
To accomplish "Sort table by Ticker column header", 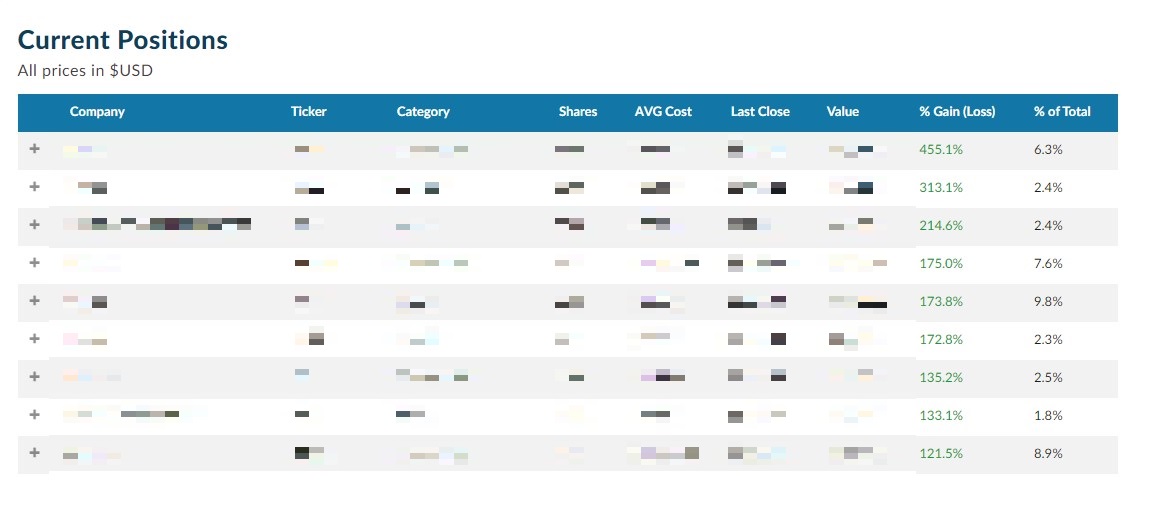I will pyautogui.click(x=308, y=112).
